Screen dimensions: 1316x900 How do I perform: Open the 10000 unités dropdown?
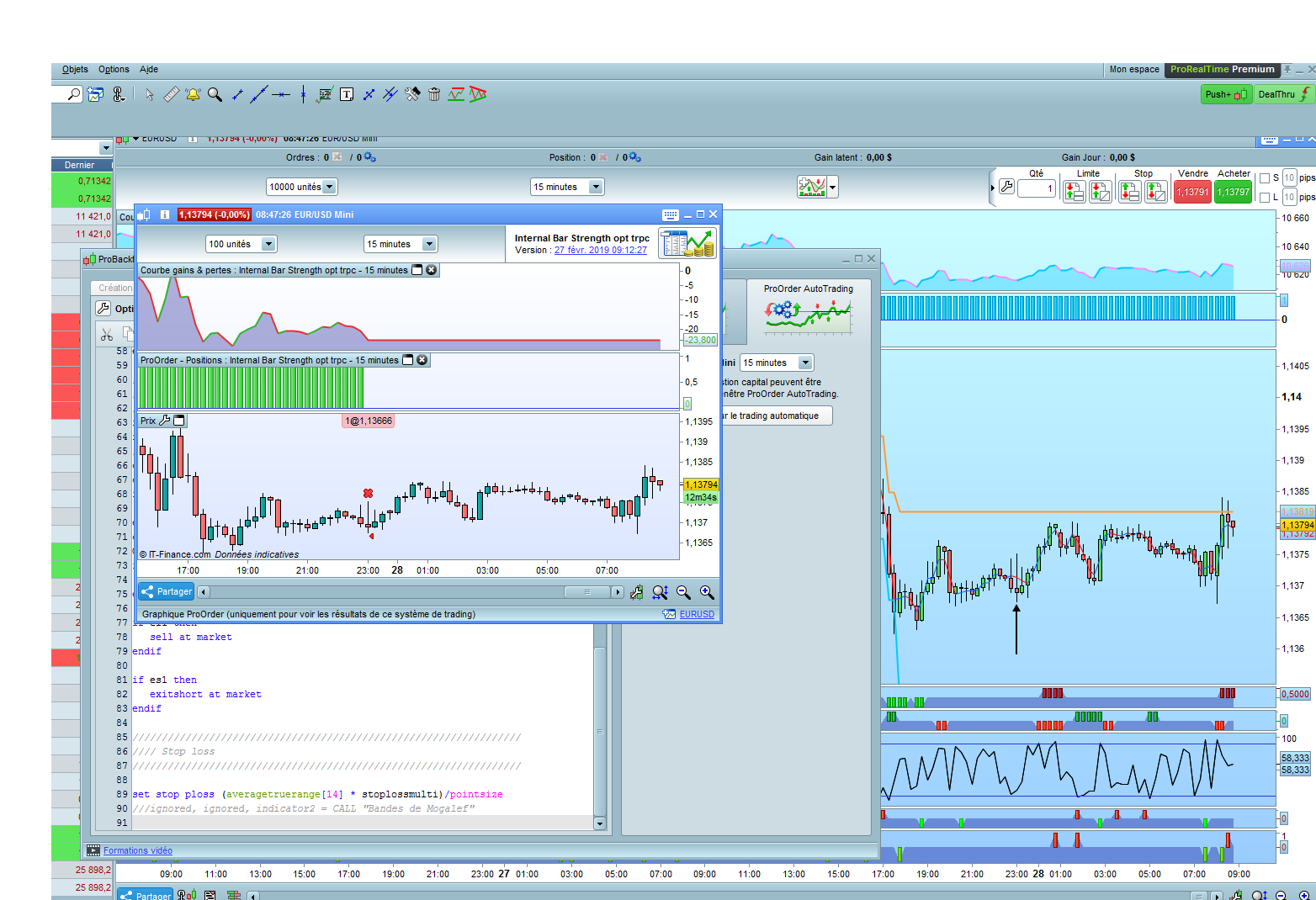coord(302,187)
